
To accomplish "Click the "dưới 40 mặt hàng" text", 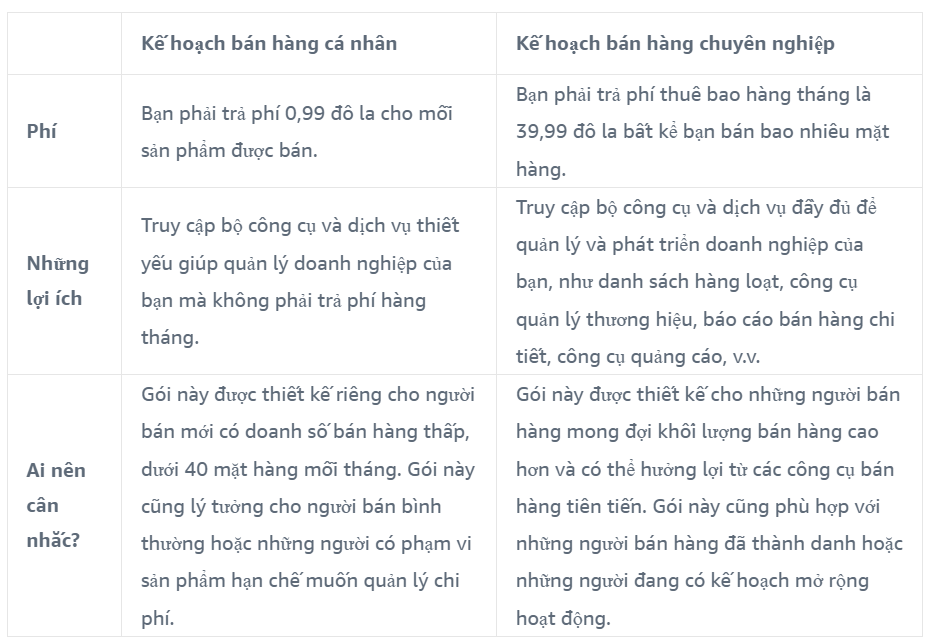I will click(228, 469).
